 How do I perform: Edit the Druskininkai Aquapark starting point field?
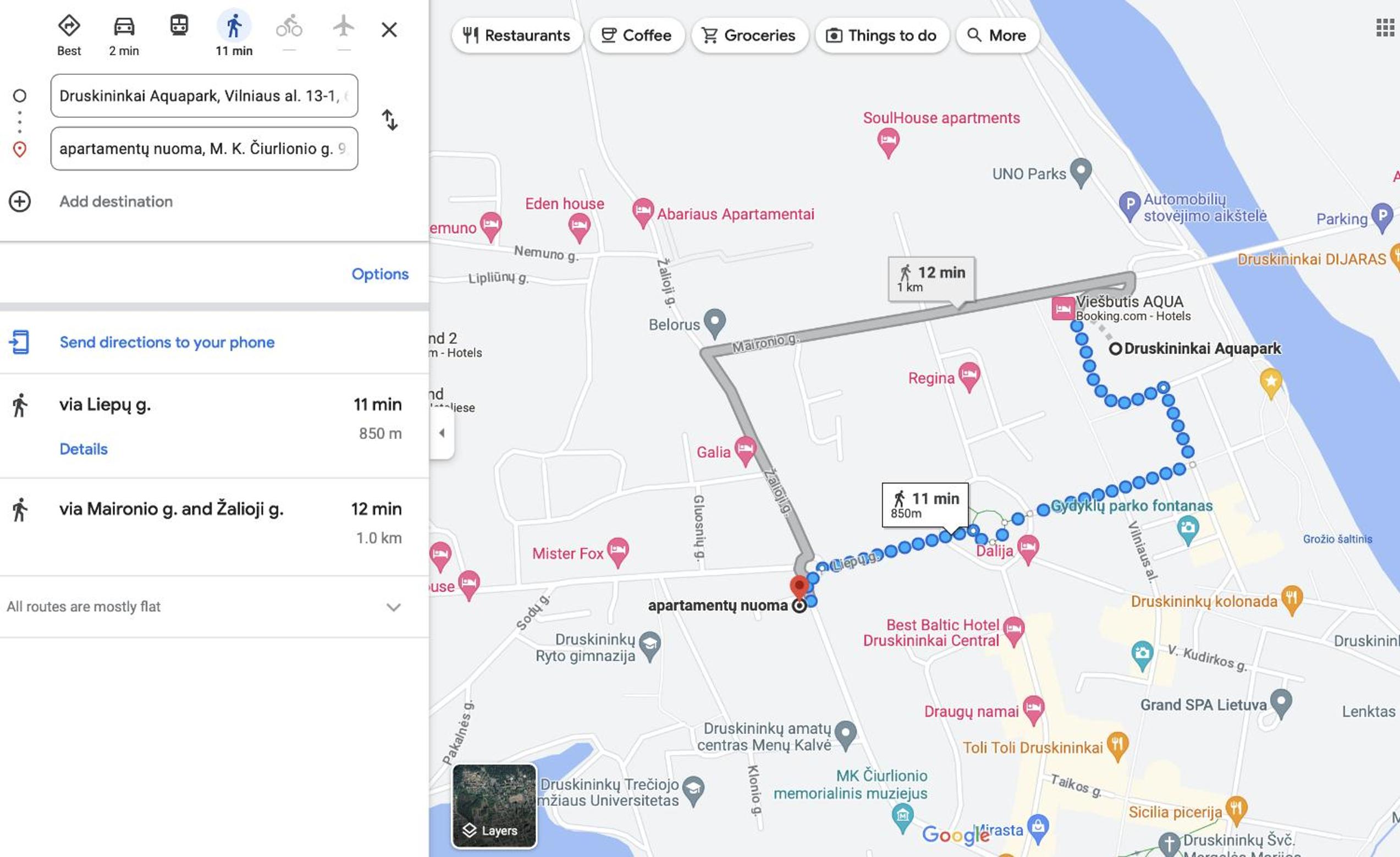pos(204,96)
